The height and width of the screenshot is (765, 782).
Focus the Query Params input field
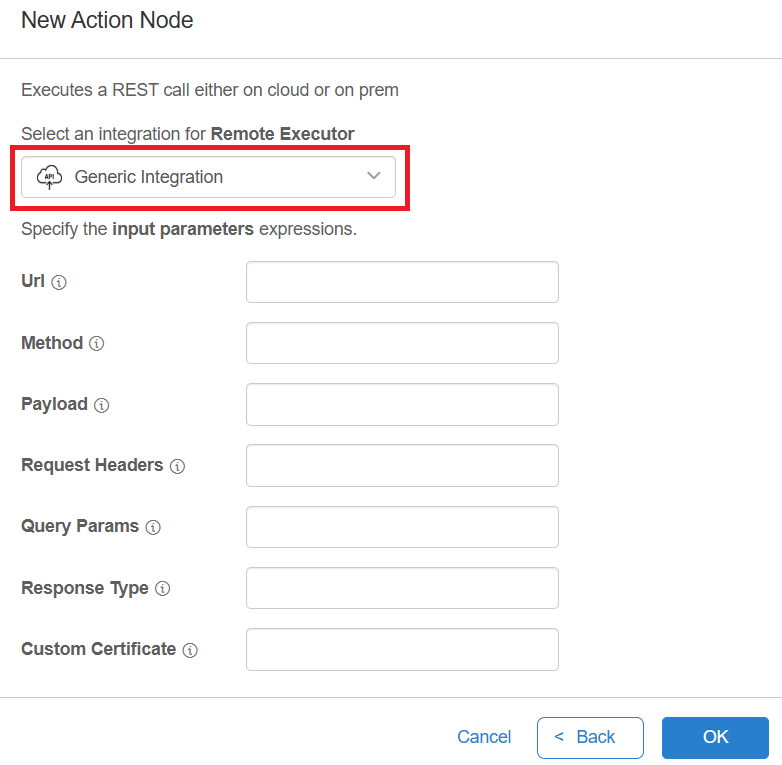pos(402,527)
